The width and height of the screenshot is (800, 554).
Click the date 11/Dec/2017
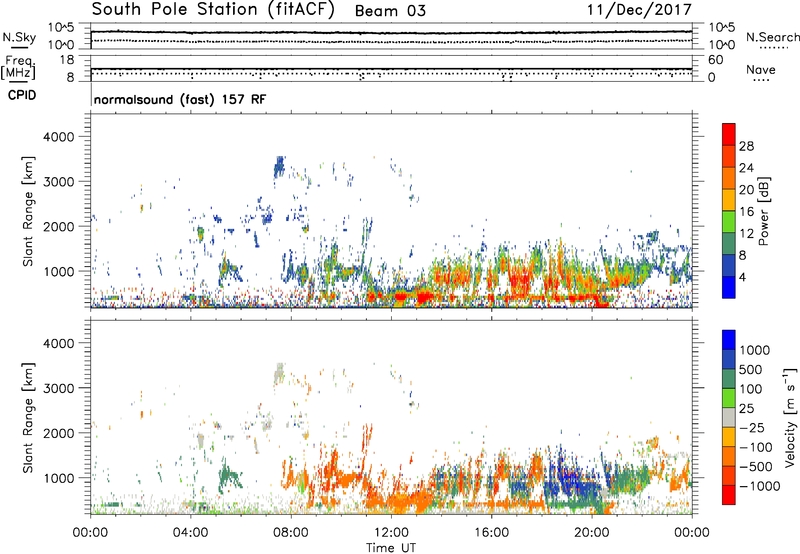point(639,10)
